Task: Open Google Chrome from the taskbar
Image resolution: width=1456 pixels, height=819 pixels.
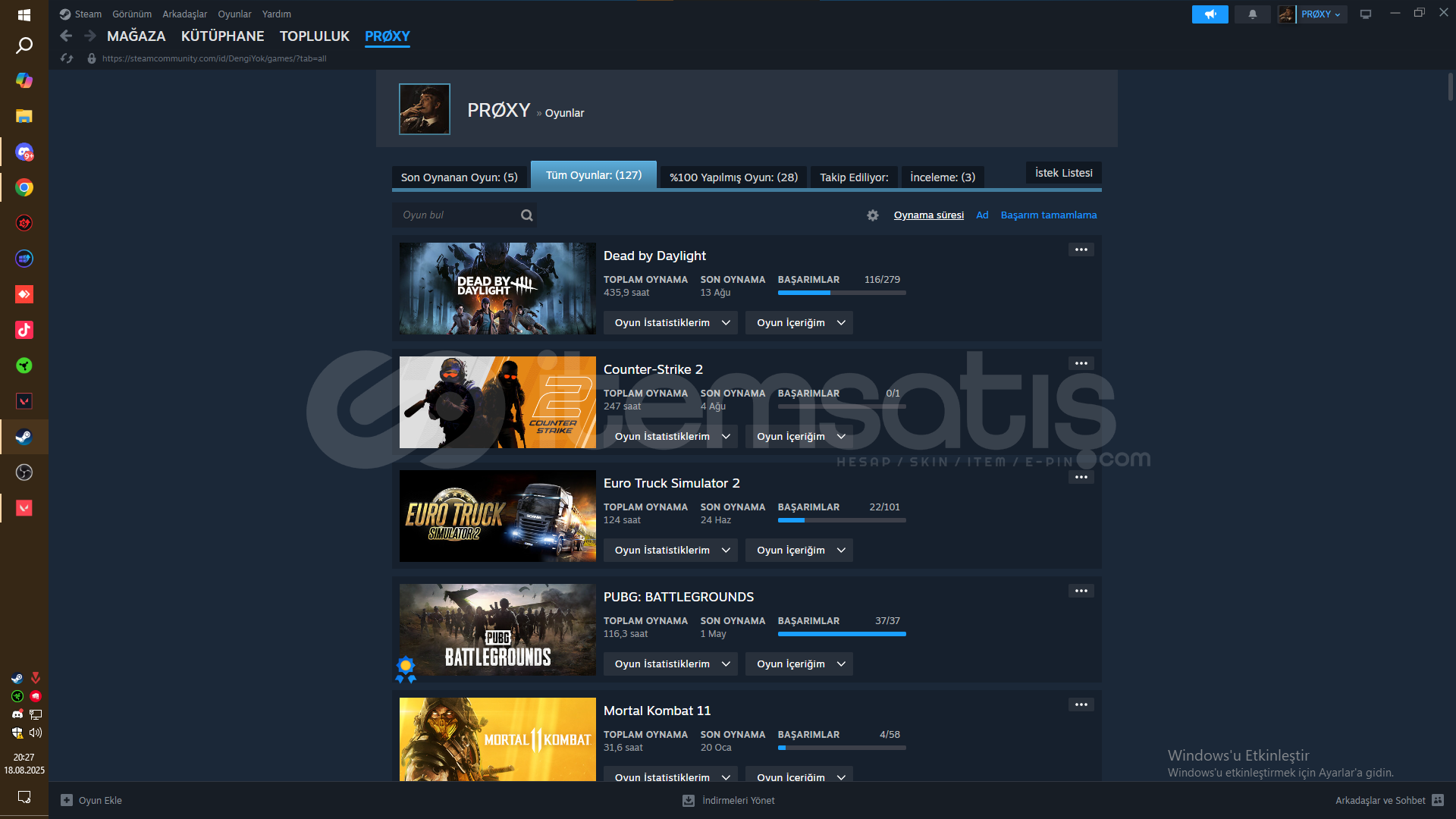Action: tap(24, 187)
